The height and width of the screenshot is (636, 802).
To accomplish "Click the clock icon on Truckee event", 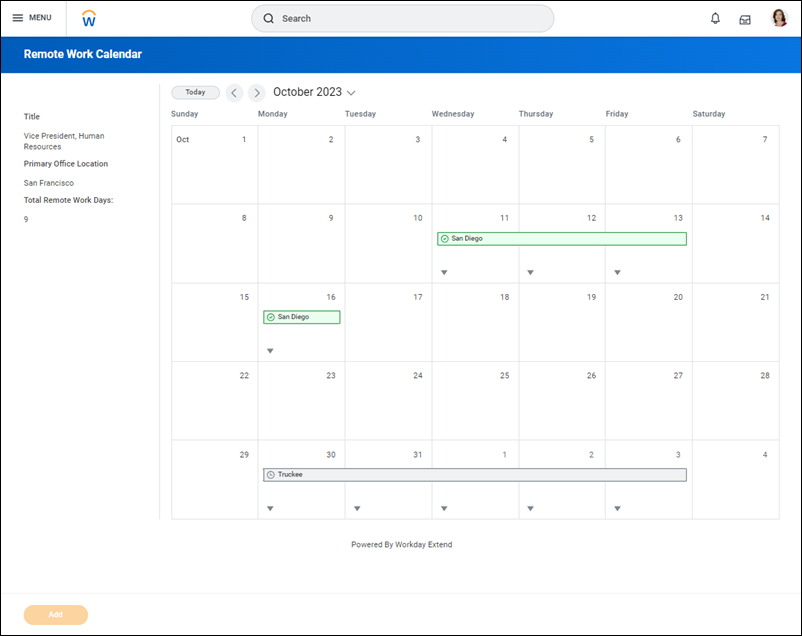I will coord(271,475).
